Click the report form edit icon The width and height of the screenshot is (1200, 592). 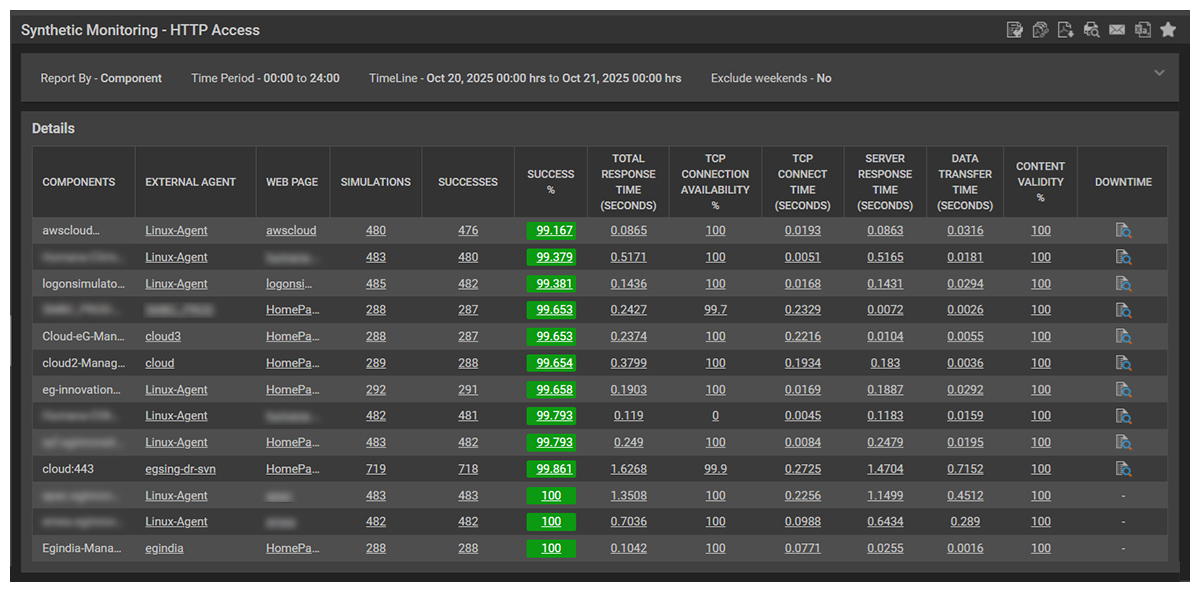(1014, 30)
